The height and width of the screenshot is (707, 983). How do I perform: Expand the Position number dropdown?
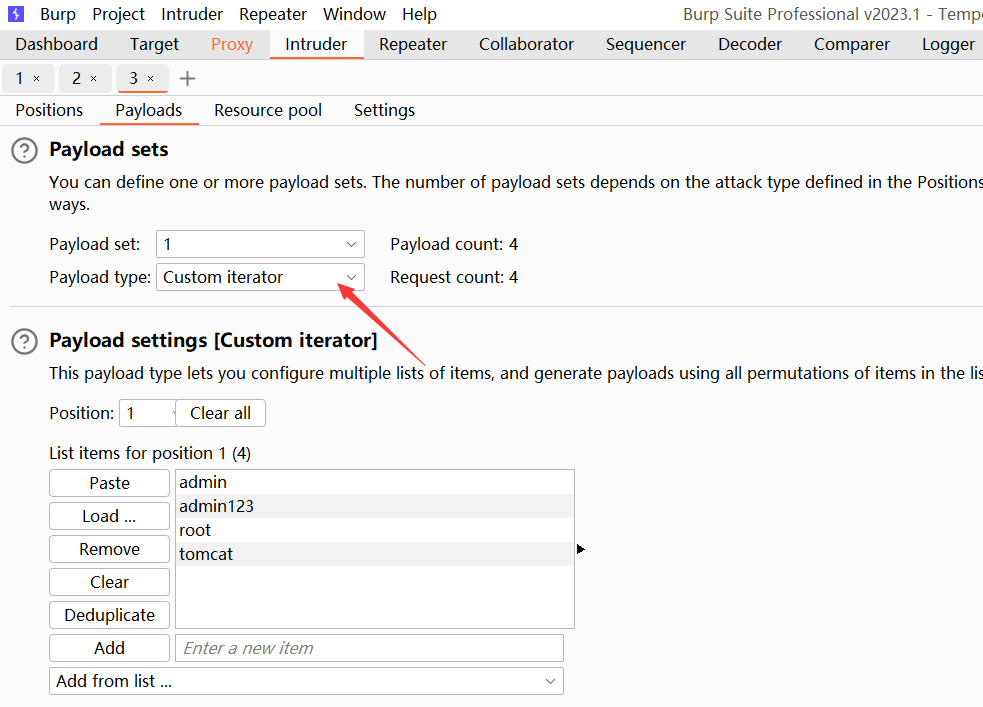(148, 413)
